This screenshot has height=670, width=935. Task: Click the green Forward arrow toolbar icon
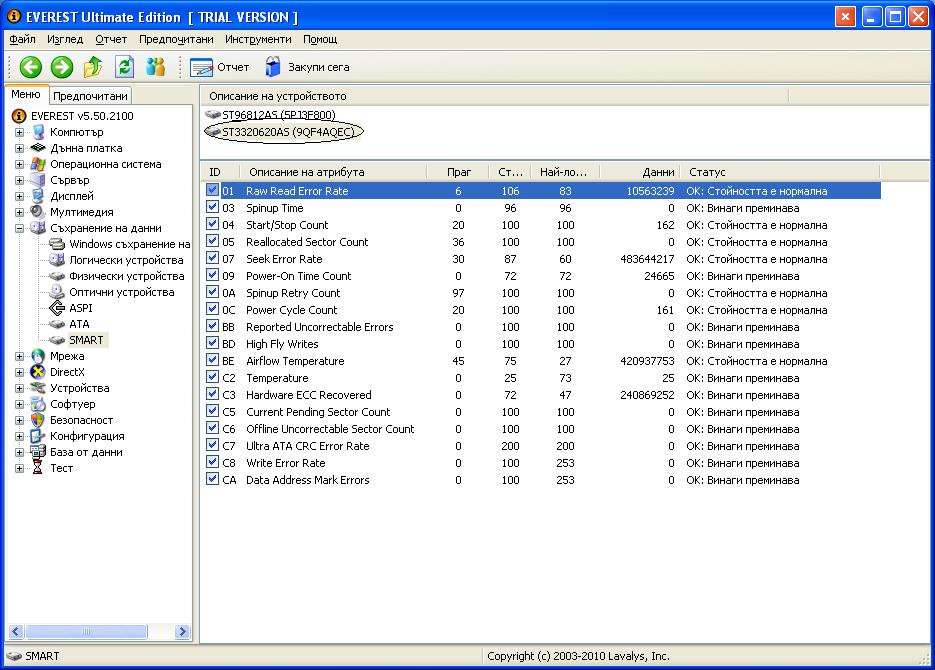pyautogui.click(x=62, y=67)
